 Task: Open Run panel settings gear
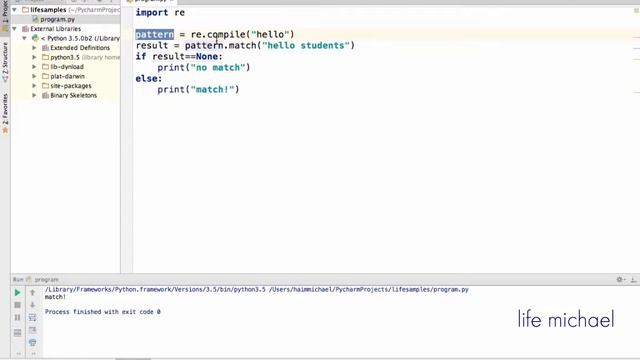click(620, 280)
